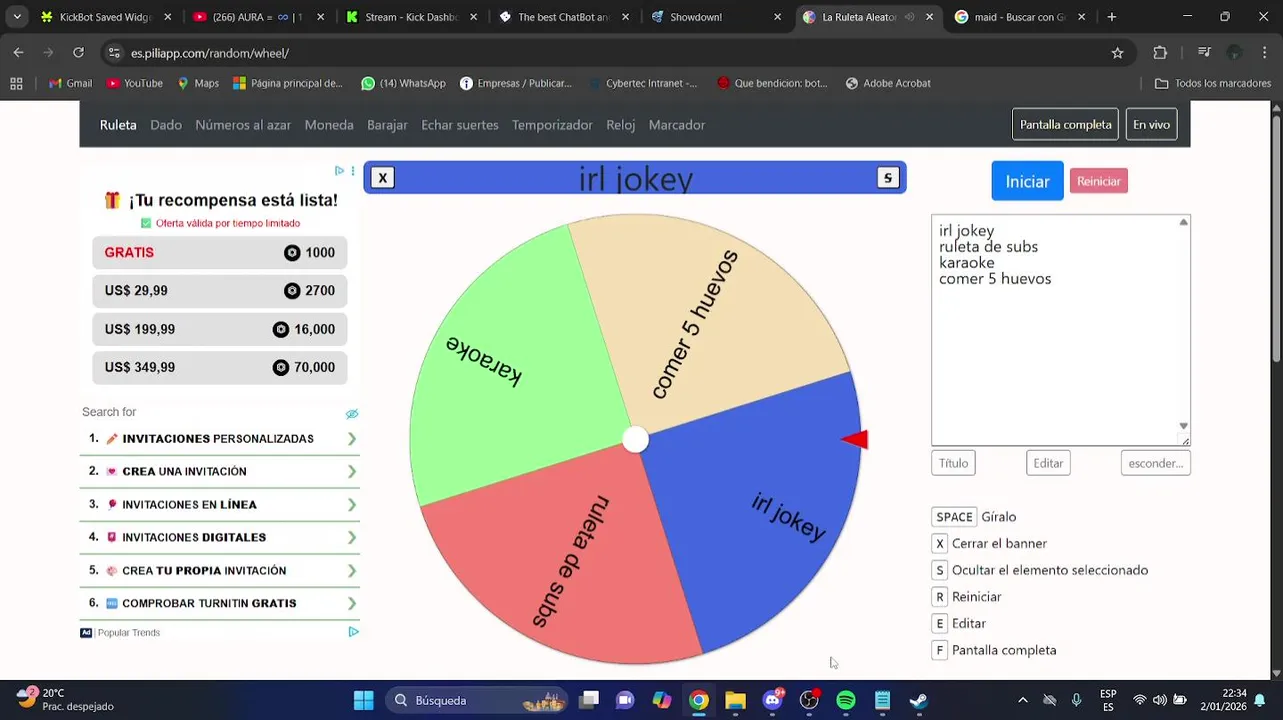The width and height of the screenshot is (1283, 720).
Task: Open File Explorer from the taskbar
Action: coord(736,700)
